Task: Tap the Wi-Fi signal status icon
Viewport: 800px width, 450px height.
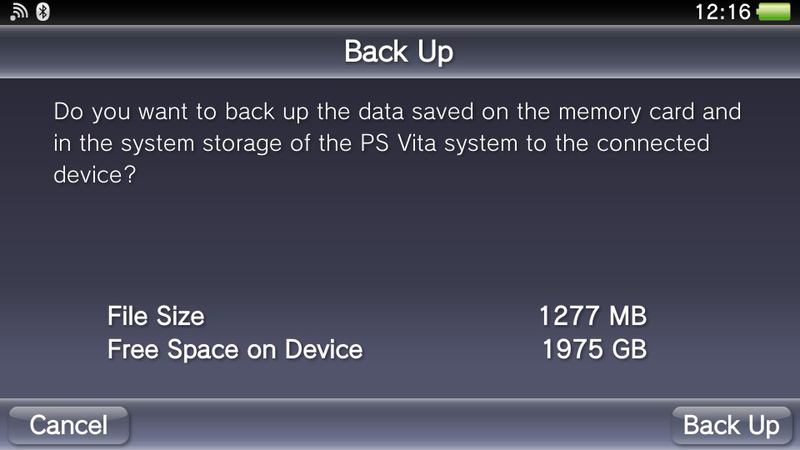Action: [19, 11]
